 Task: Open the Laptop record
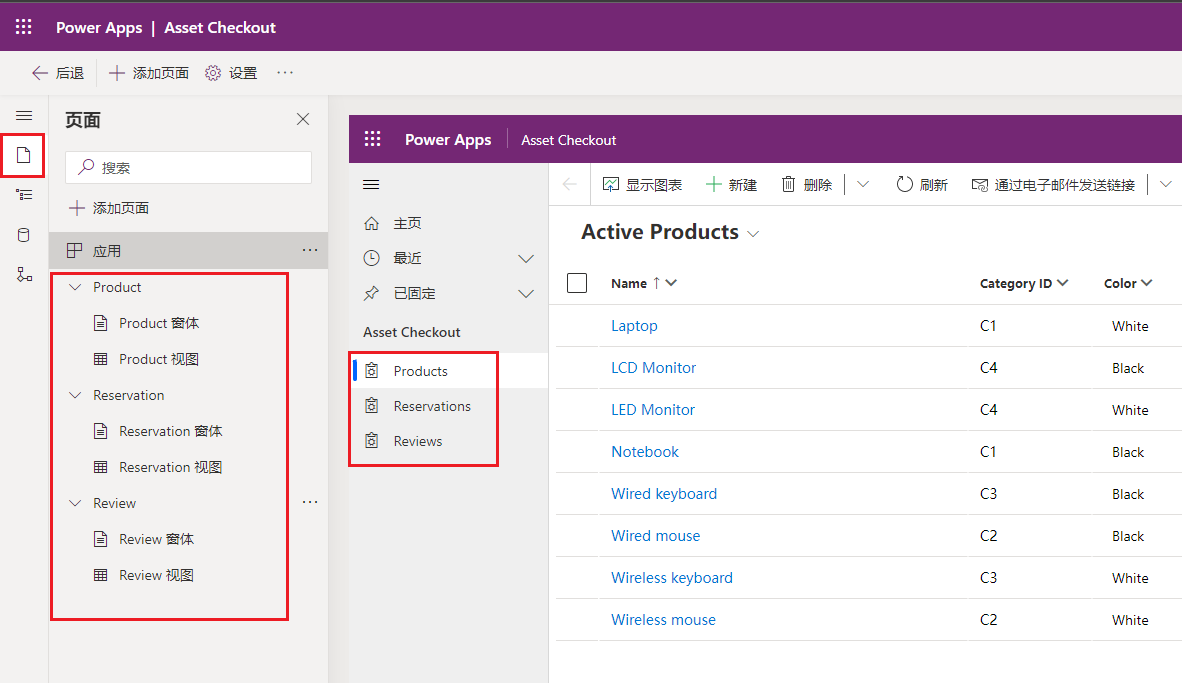coord(634,326)
